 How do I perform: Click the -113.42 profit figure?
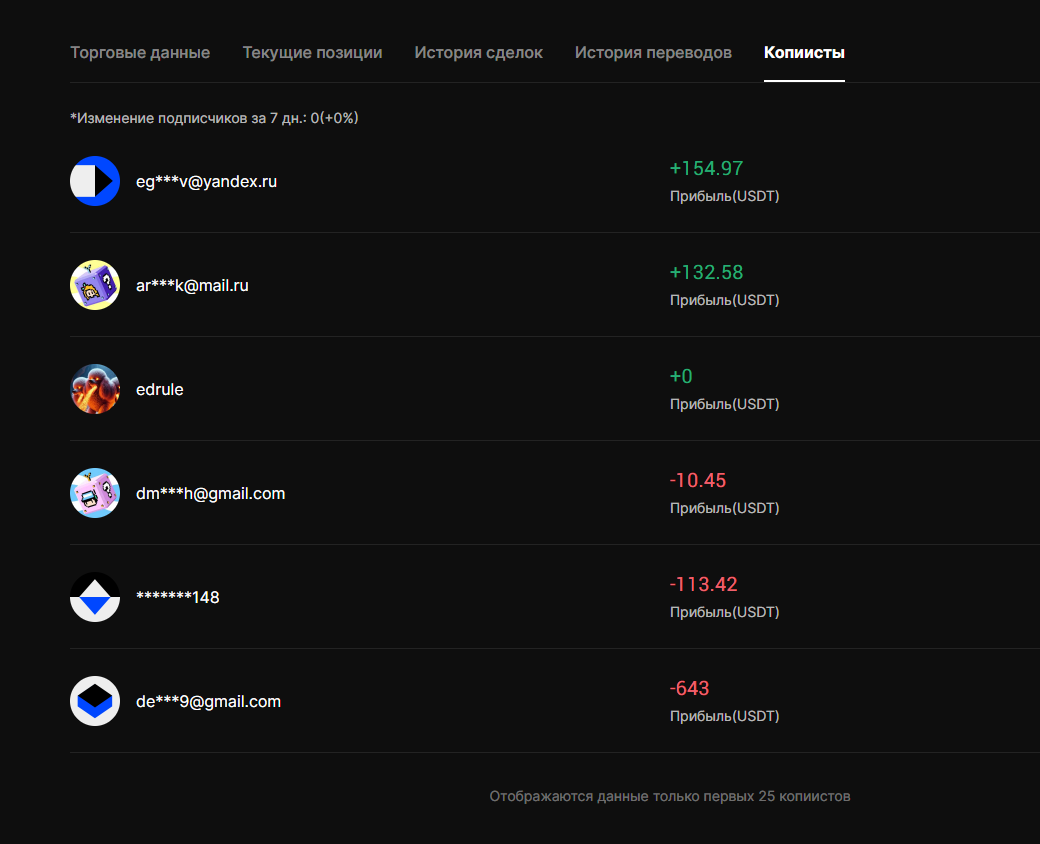coord(703,585)
